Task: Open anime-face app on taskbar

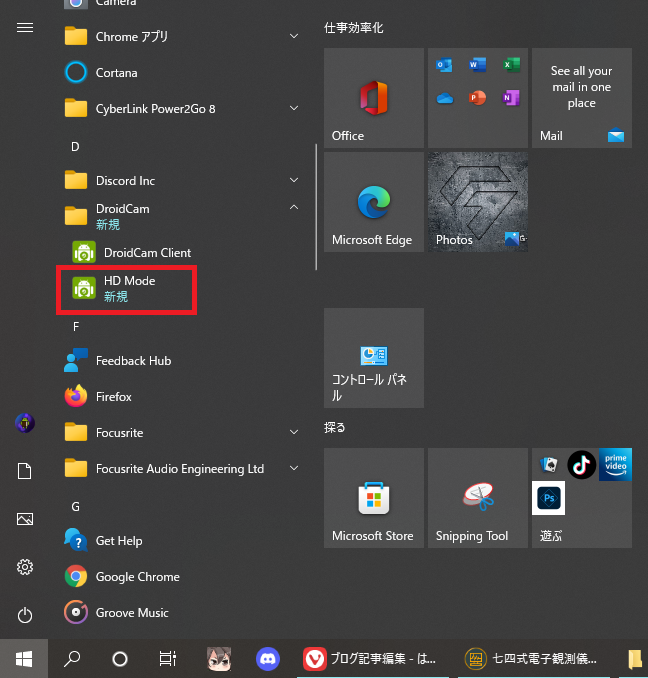Action: click(219, 659)
